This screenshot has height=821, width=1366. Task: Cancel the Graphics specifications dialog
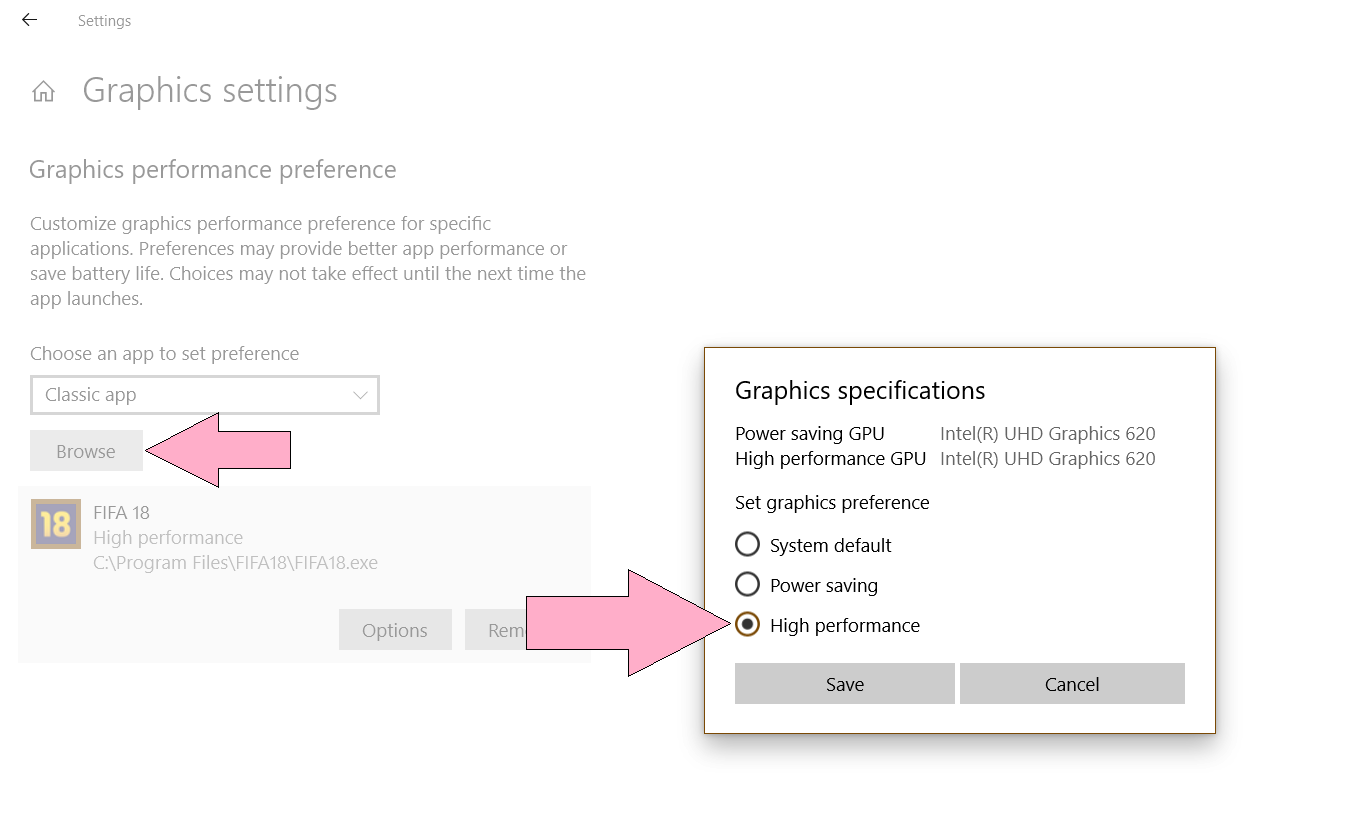1072,684
